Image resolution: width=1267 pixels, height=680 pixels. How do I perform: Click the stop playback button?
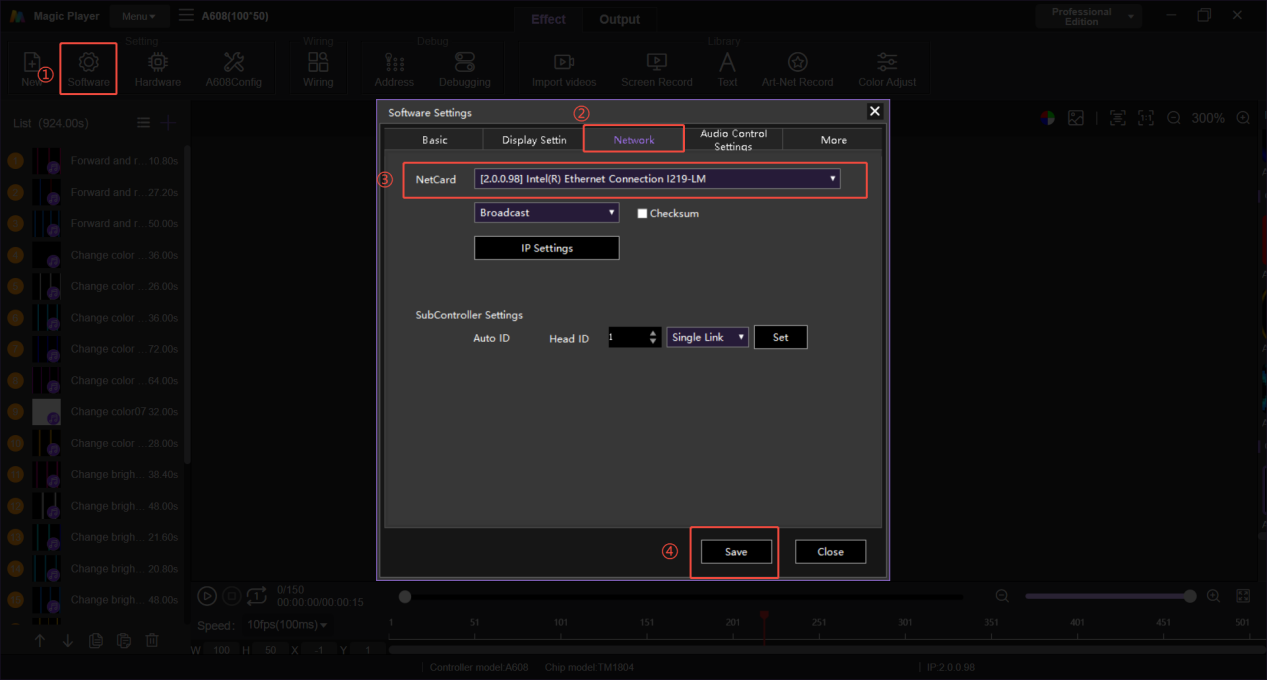click(232, 596)
